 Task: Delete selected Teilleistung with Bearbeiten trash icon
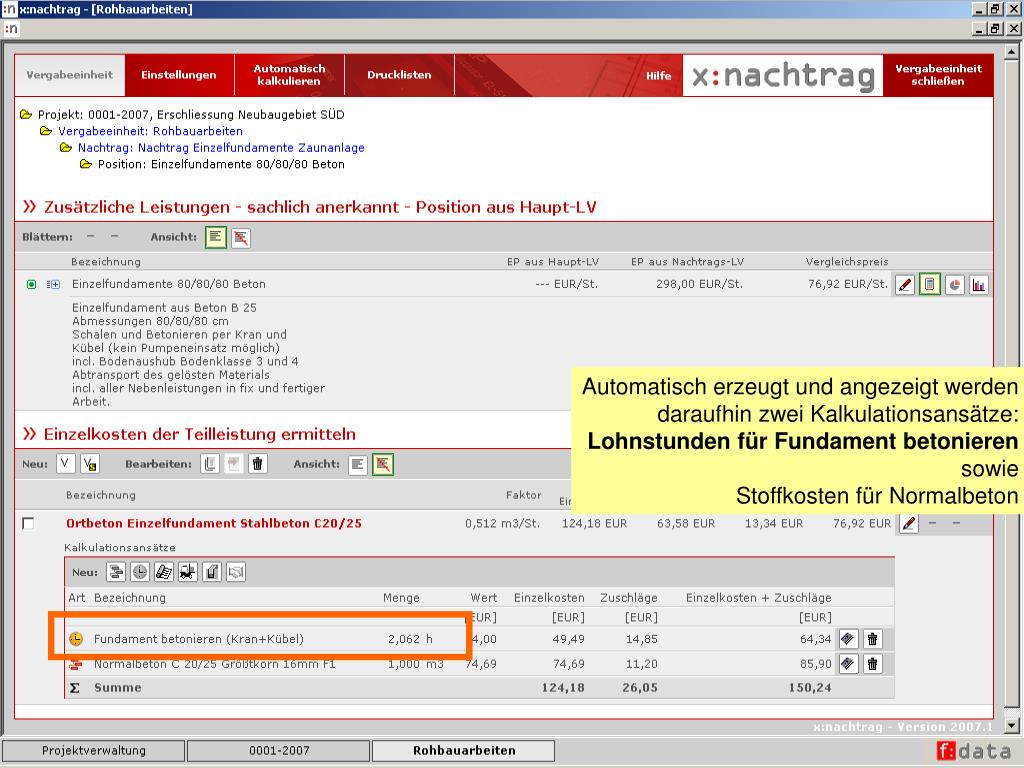pyautogui.click(x=258, y=464)
